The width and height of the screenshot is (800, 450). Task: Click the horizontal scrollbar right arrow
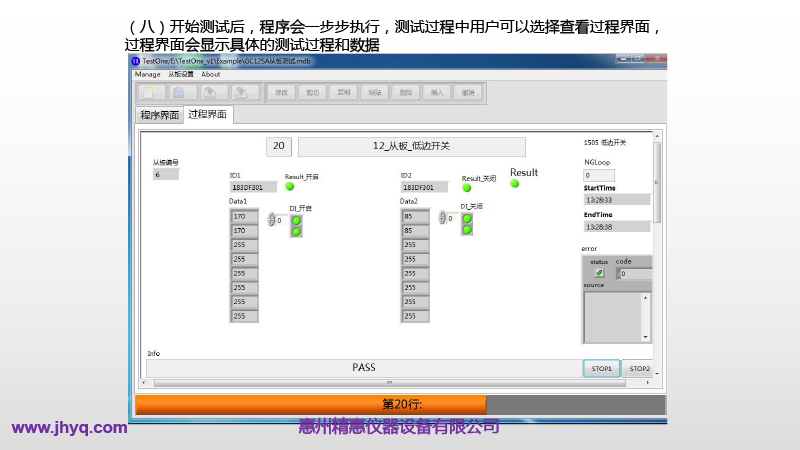point(648,382)
